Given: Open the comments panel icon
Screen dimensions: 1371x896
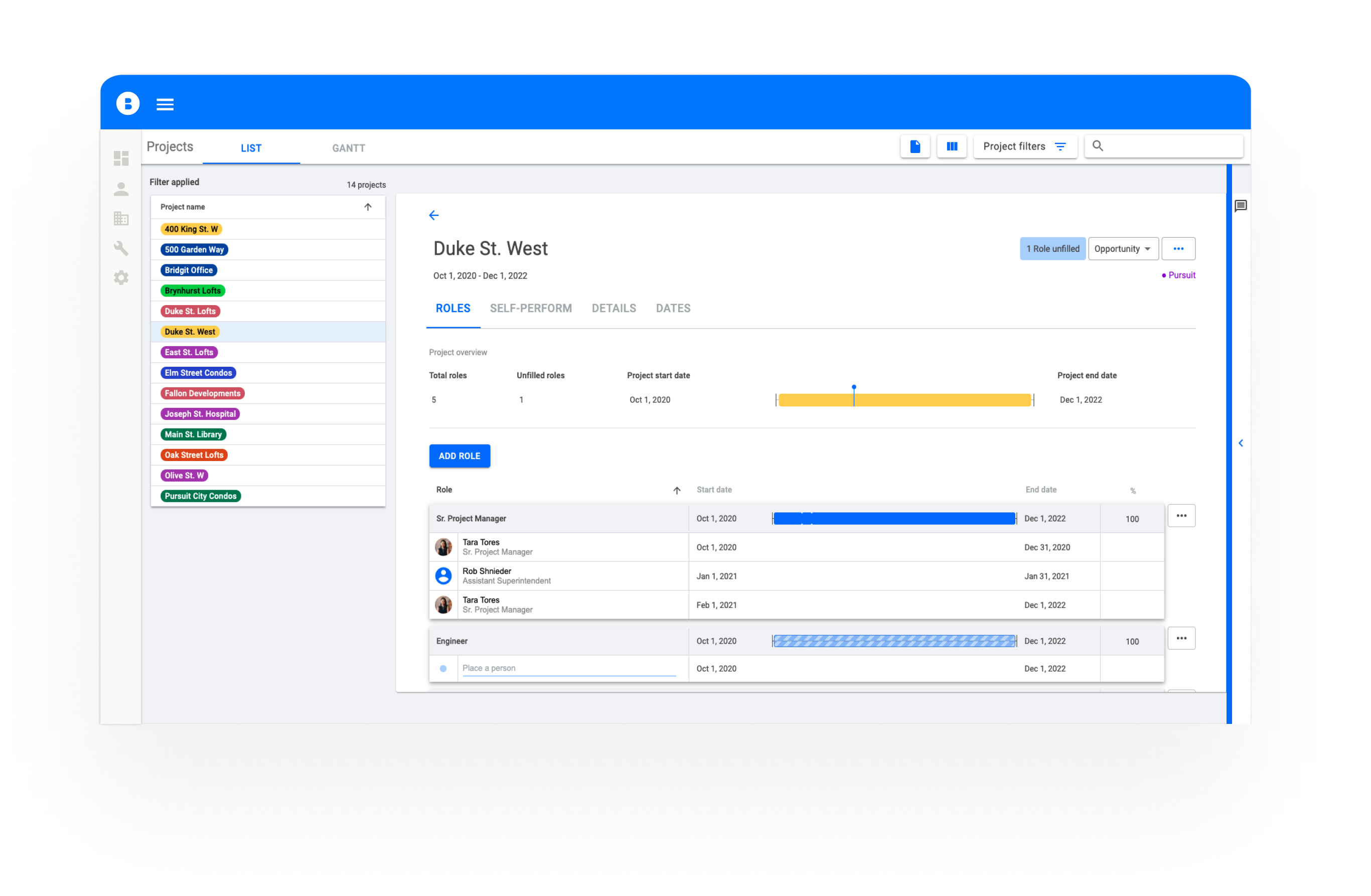Looking at the screenshot, I should (x=1240, y=206).
